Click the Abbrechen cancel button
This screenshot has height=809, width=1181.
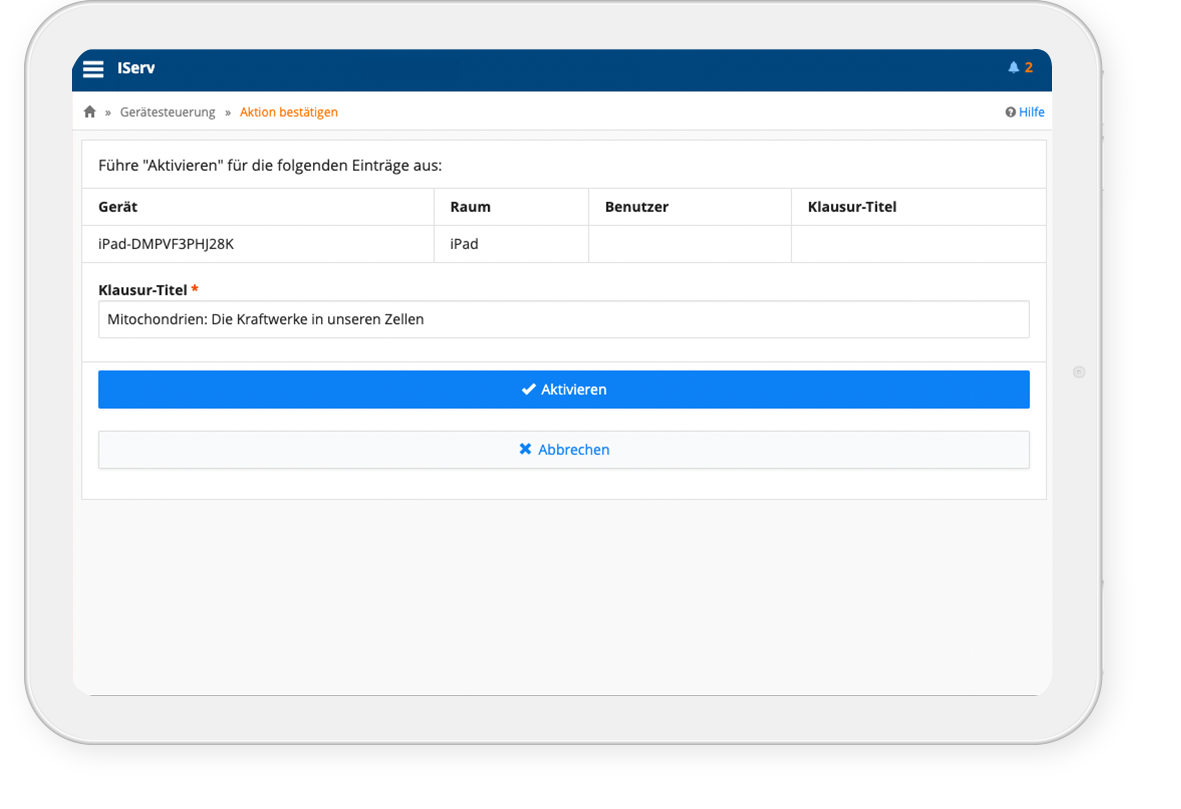(563, 450)
